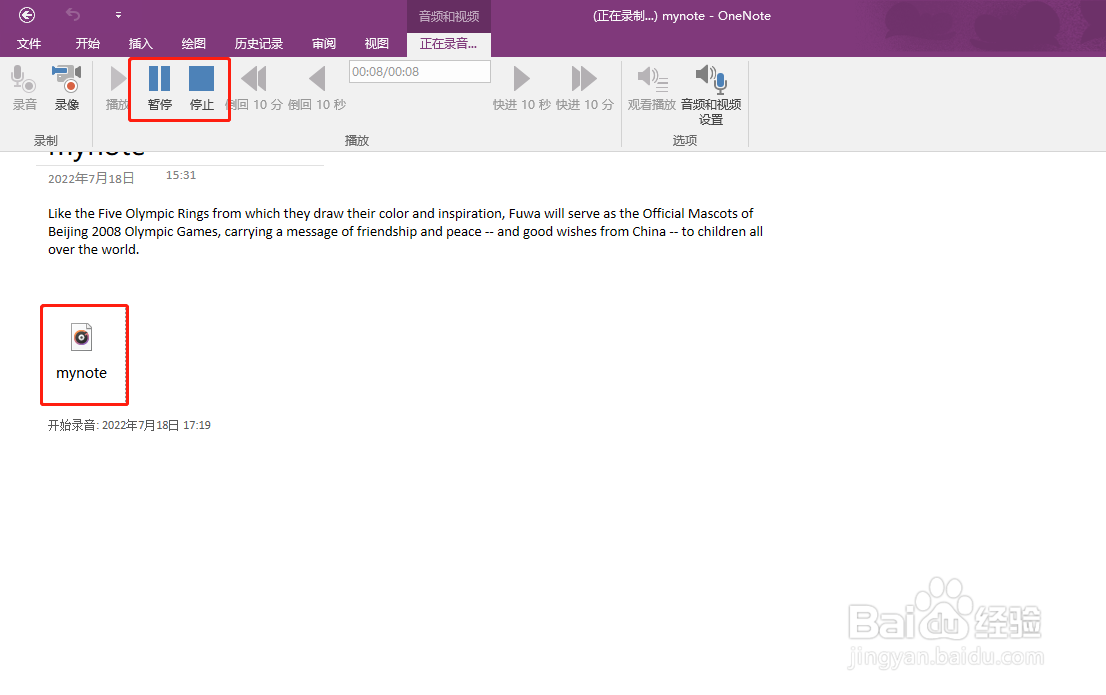Switch to the 绘图 ribbon tab
The width and height of the screenshot is (1106, 695).
(193, 44)
